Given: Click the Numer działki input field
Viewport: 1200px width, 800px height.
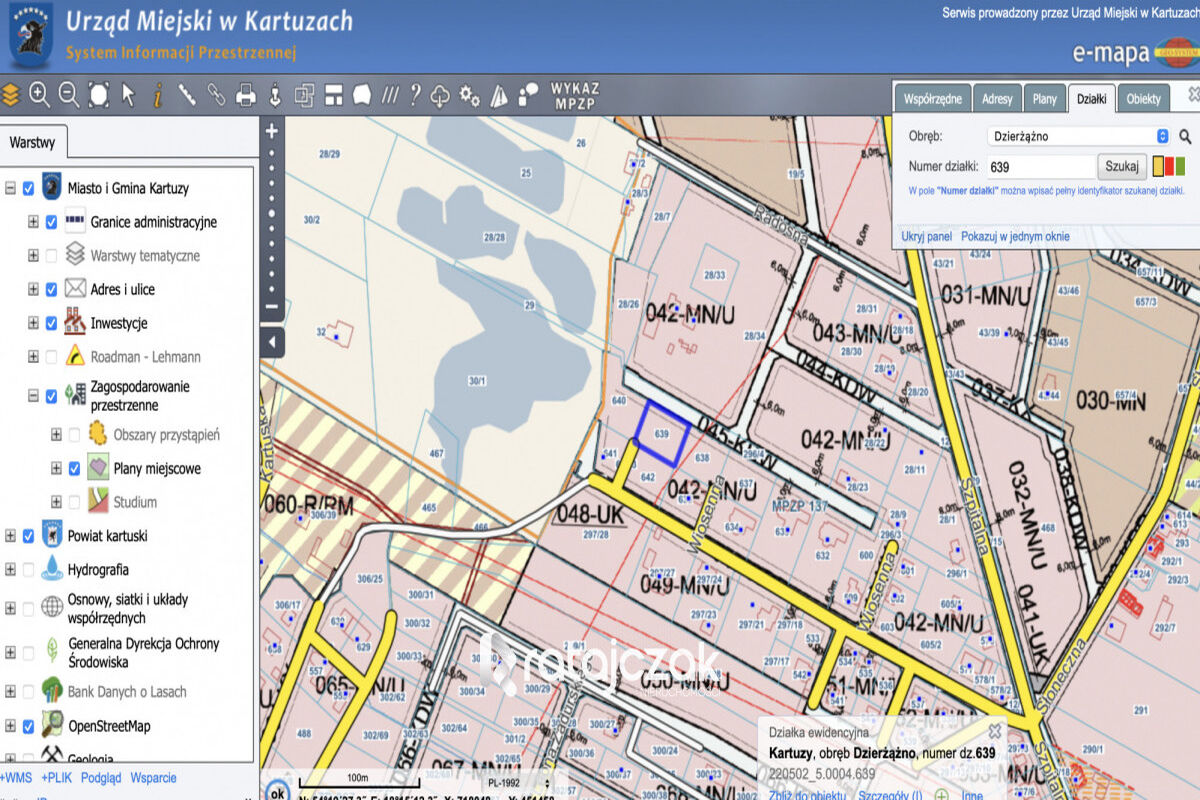Looking at the screenshot, I should (x=1041, y=167).
